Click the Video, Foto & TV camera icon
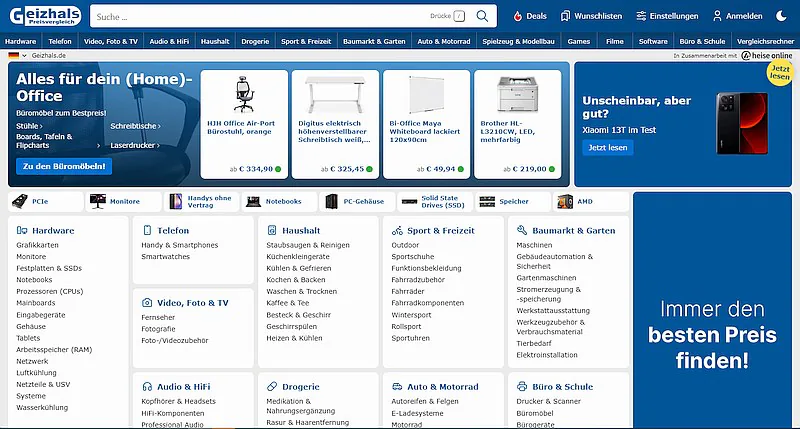This screenshot has width=800, height=429. coord(146,302)
